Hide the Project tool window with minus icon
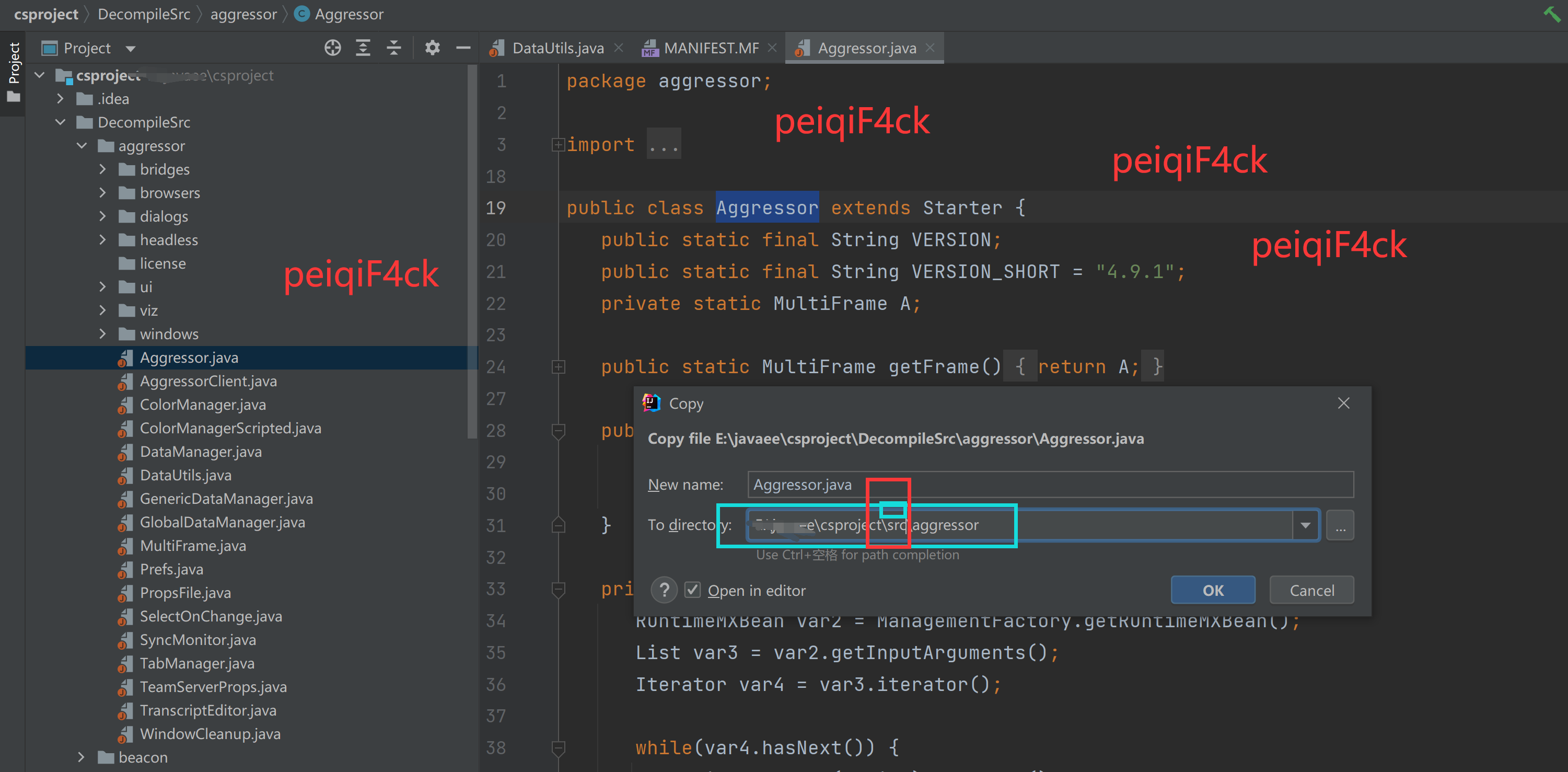The width and height of the screenshot is (1568, 772). 463,48
